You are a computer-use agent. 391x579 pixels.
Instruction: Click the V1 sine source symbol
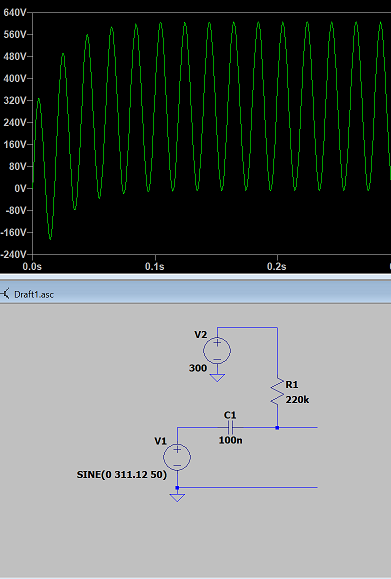pyautogui.click(x=177, y=457)
